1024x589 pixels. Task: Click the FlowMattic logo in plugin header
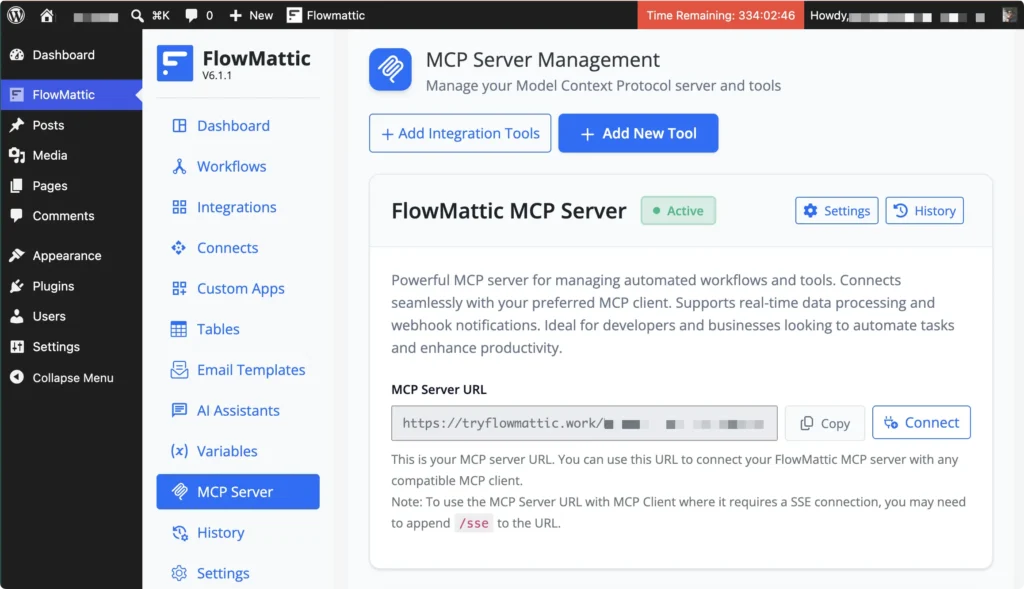point(175,63)
